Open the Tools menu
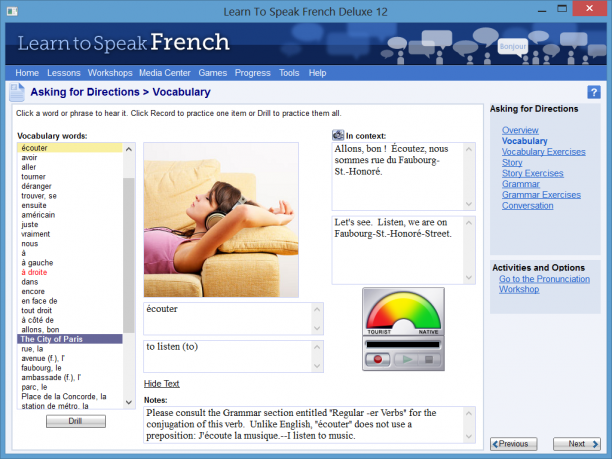612x459 pixels. (x=289, y=73)
